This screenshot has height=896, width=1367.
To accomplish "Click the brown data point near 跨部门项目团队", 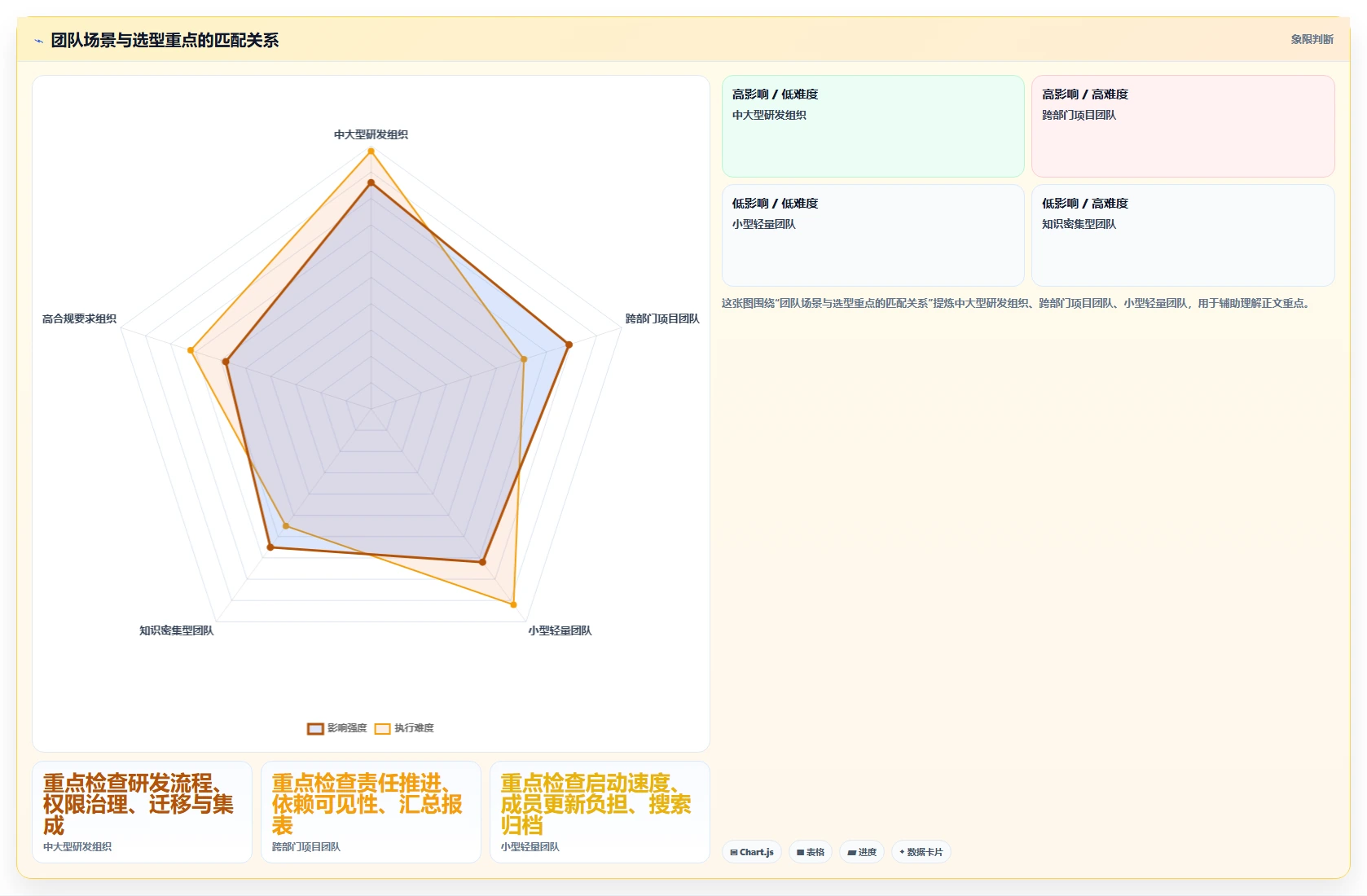I will pyautogui.click(x=569, y=345).
